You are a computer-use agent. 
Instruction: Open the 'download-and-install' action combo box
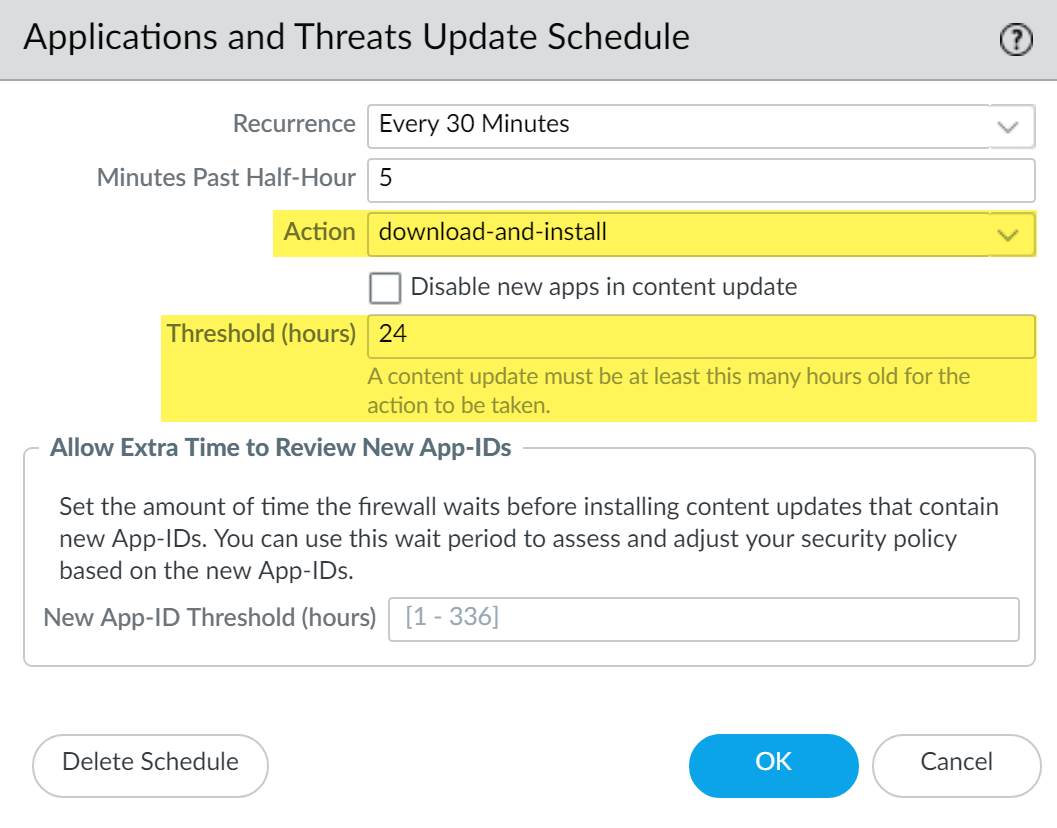coord(678,233)
